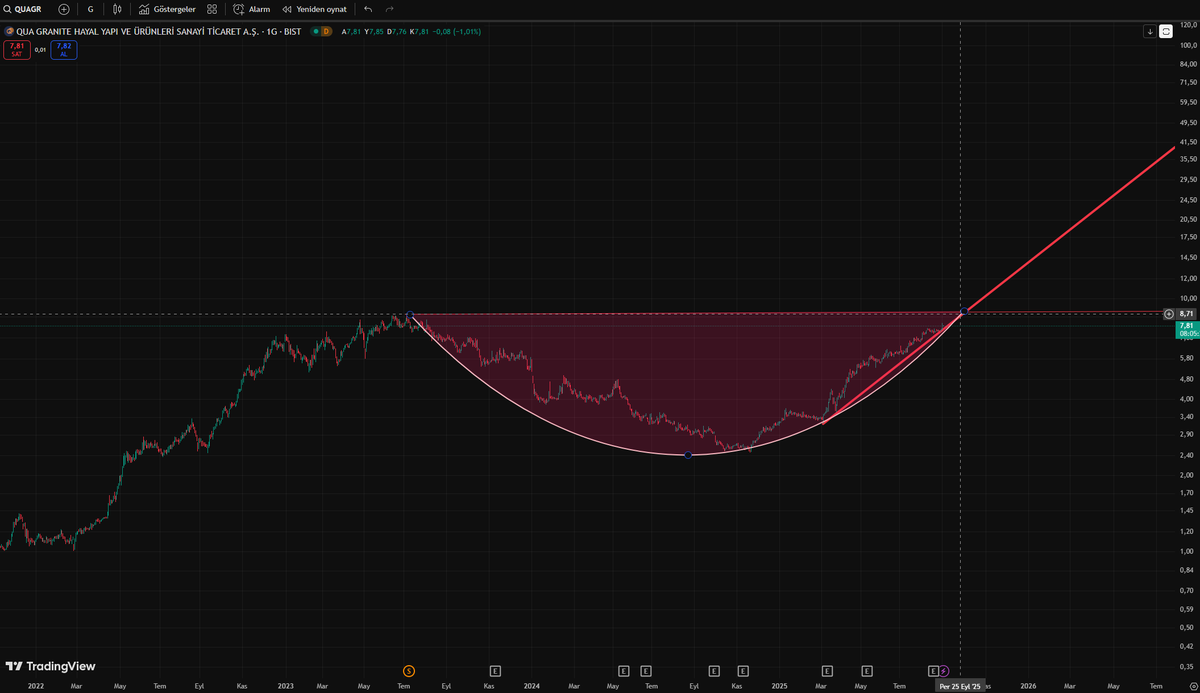Viewport: 1200px width, 693px height.
Task: Select the cup curve's bottom anchor point
Action: click(x=688, y=455)
